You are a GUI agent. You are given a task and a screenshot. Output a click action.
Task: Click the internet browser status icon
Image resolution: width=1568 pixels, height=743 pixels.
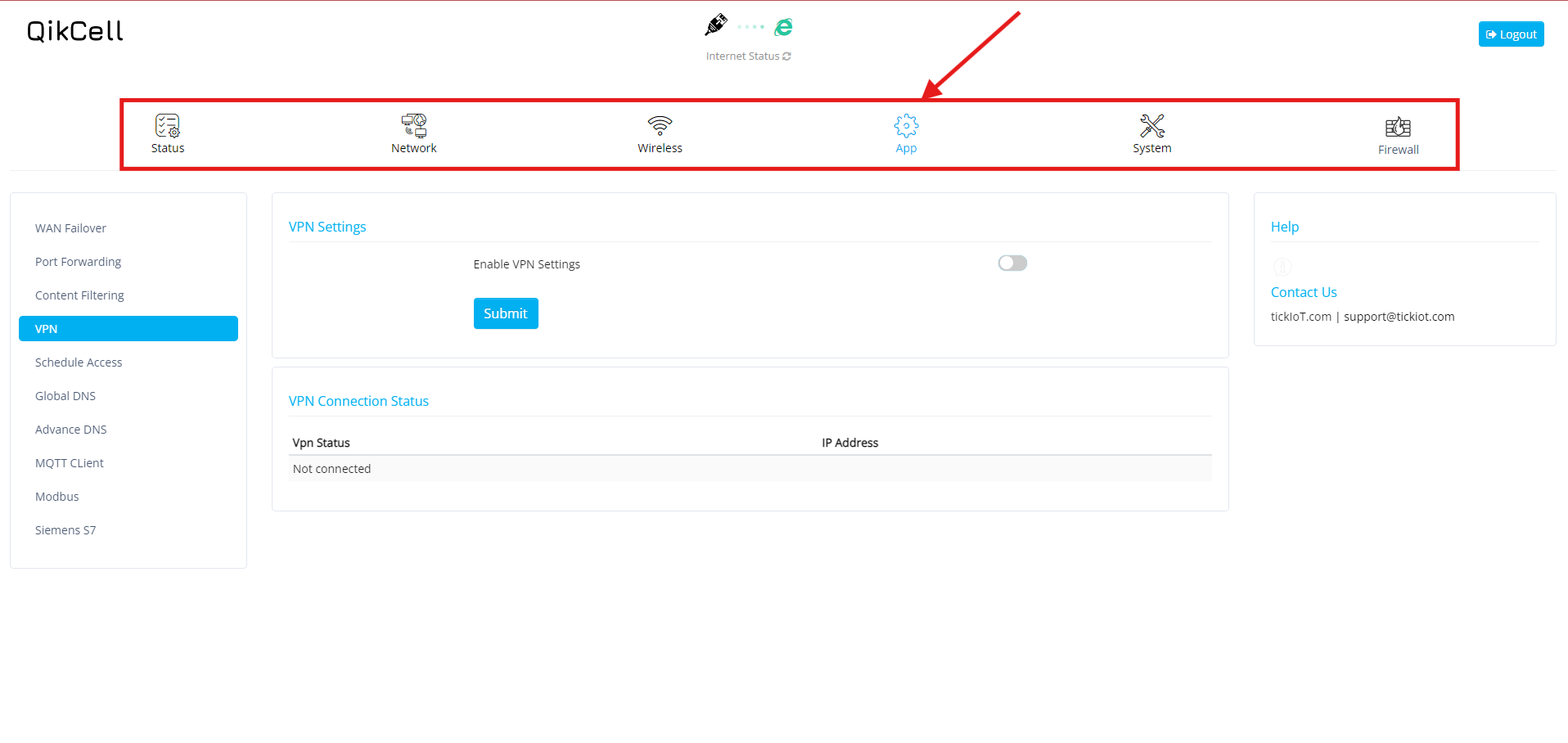coord(783,27)
